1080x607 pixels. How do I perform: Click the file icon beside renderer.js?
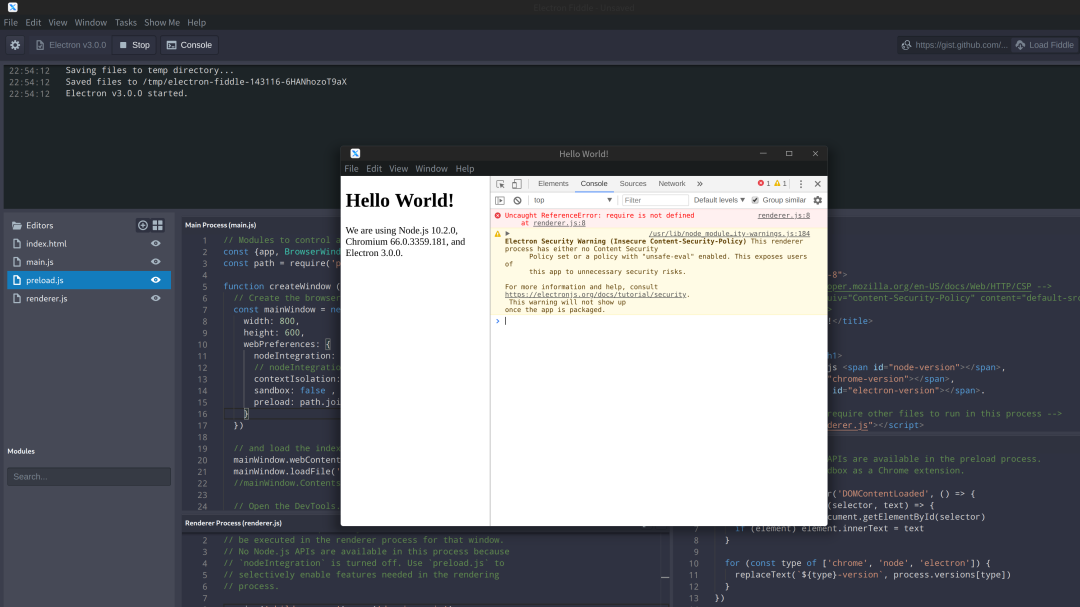(x=17, y=298)
